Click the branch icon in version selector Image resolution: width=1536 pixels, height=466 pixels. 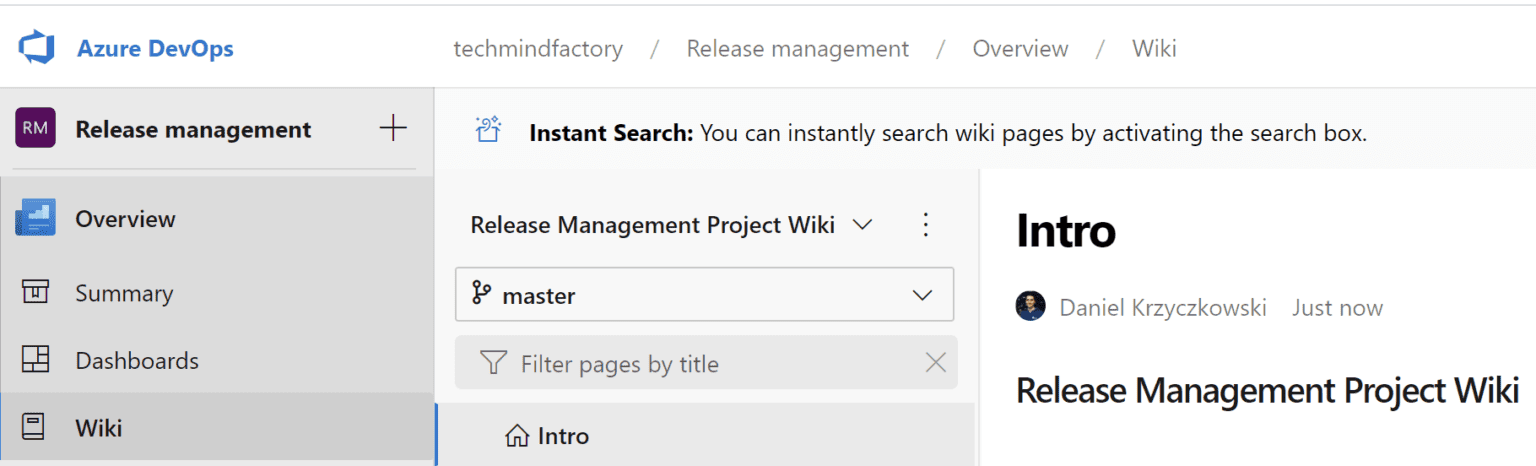482,294
